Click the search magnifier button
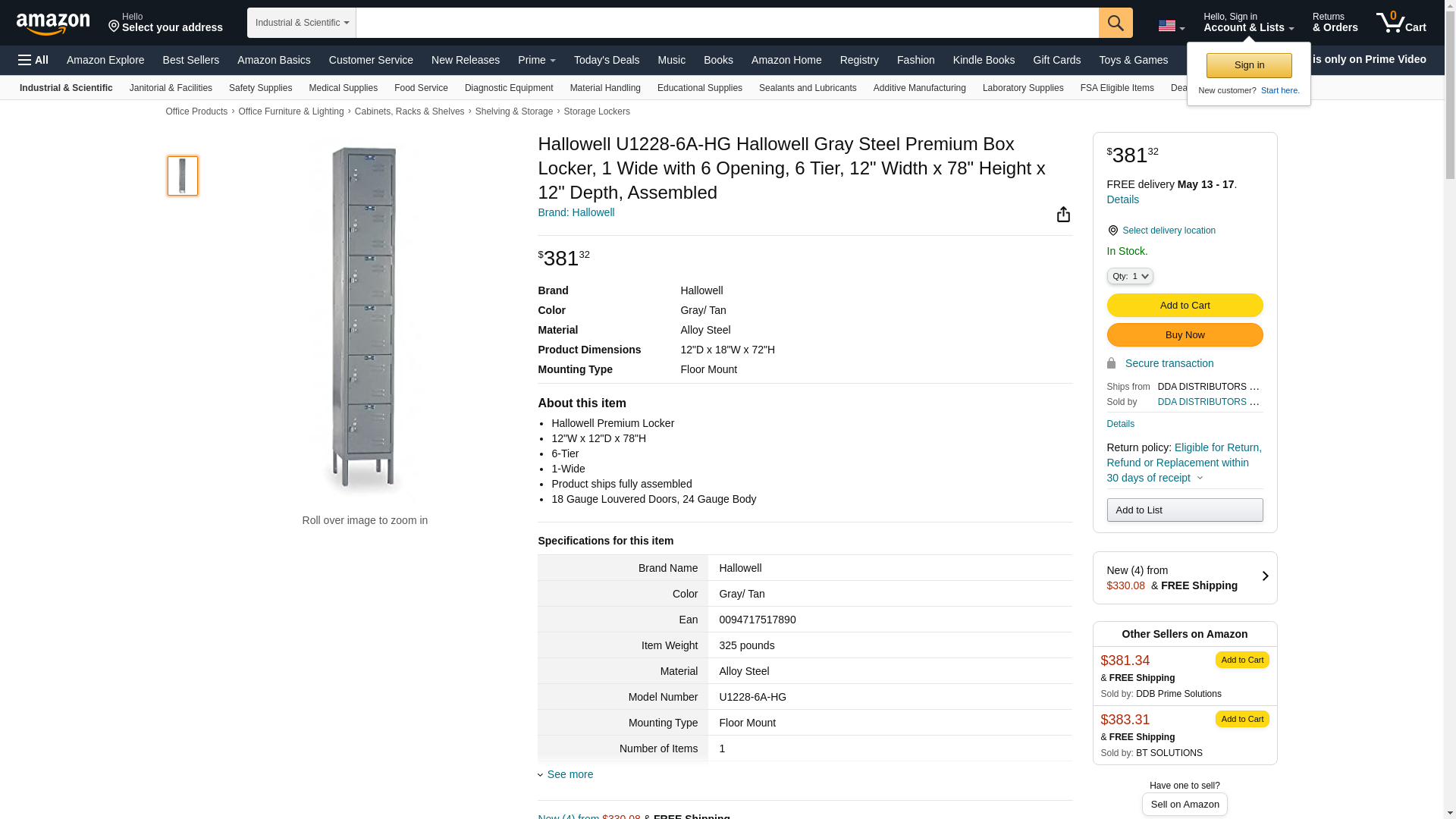Viewport: 1456px width, 819px height. pos(1115,23)
